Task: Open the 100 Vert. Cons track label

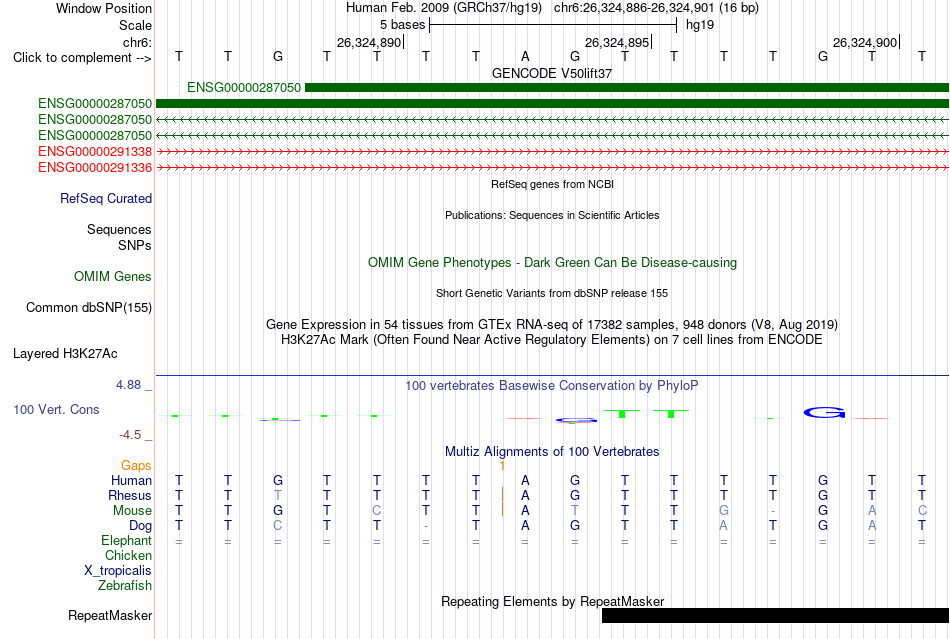Action: click(x=56, y=409)
